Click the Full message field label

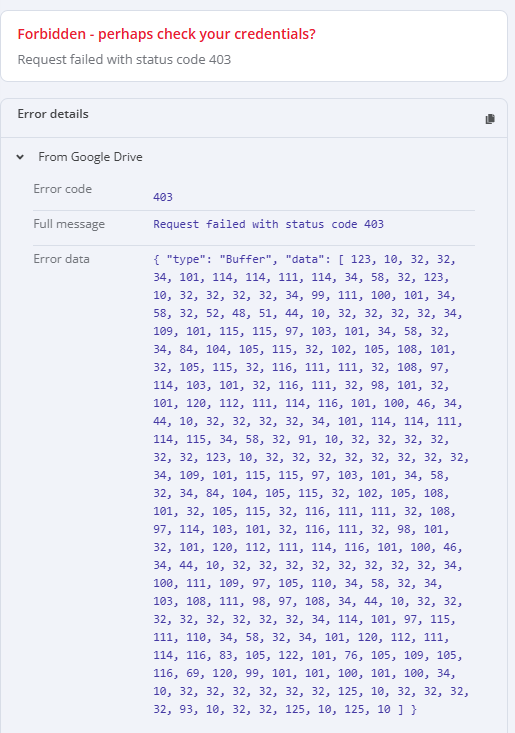(69, 224)
